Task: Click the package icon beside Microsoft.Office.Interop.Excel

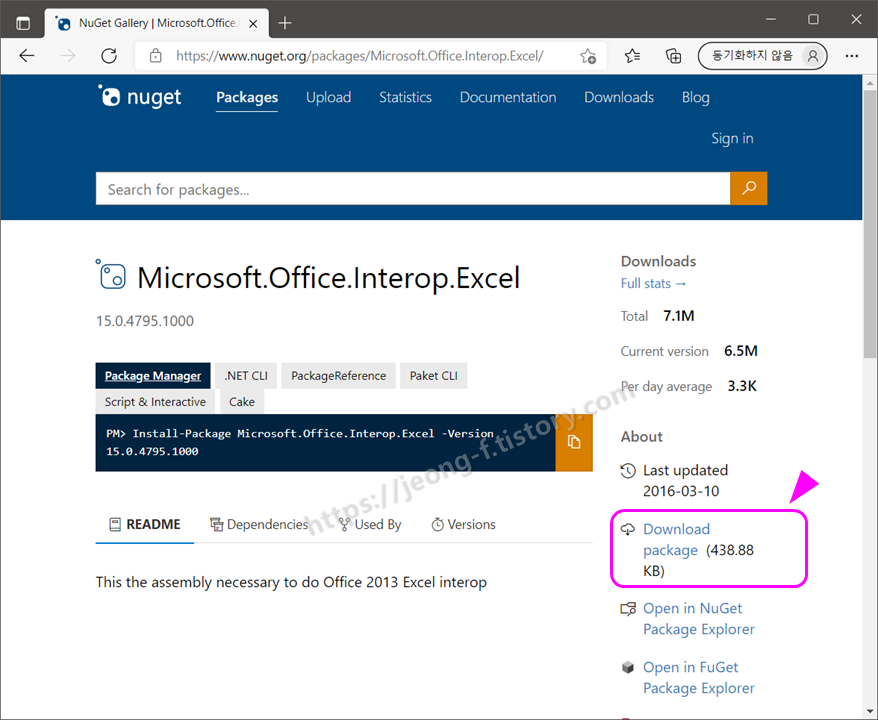Action: (111, 275)
